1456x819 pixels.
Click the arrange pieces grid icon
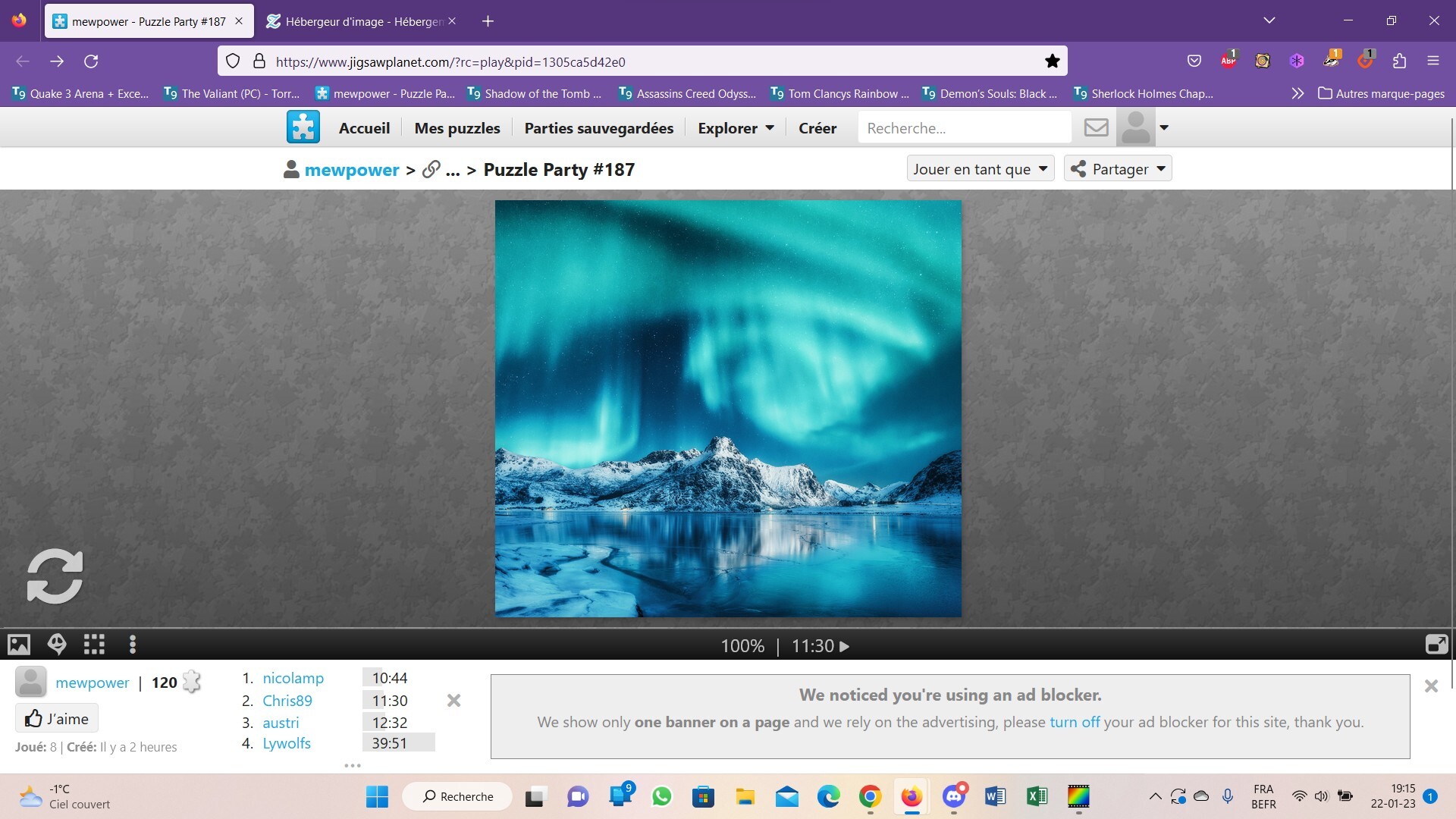click(94, 645)
